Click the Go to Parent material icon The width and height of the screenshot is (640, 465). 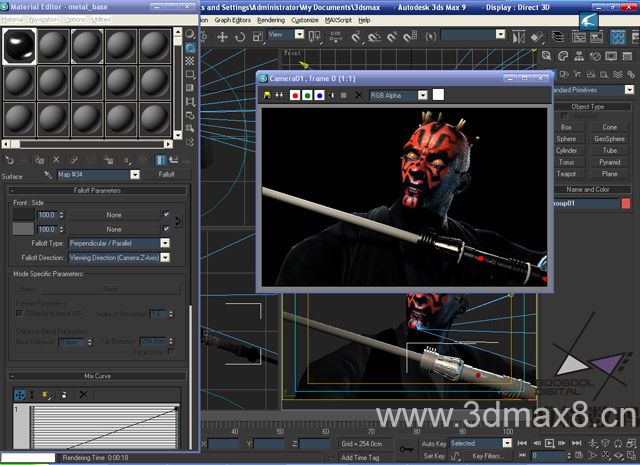pyautogui.click(x=174, y=160)
